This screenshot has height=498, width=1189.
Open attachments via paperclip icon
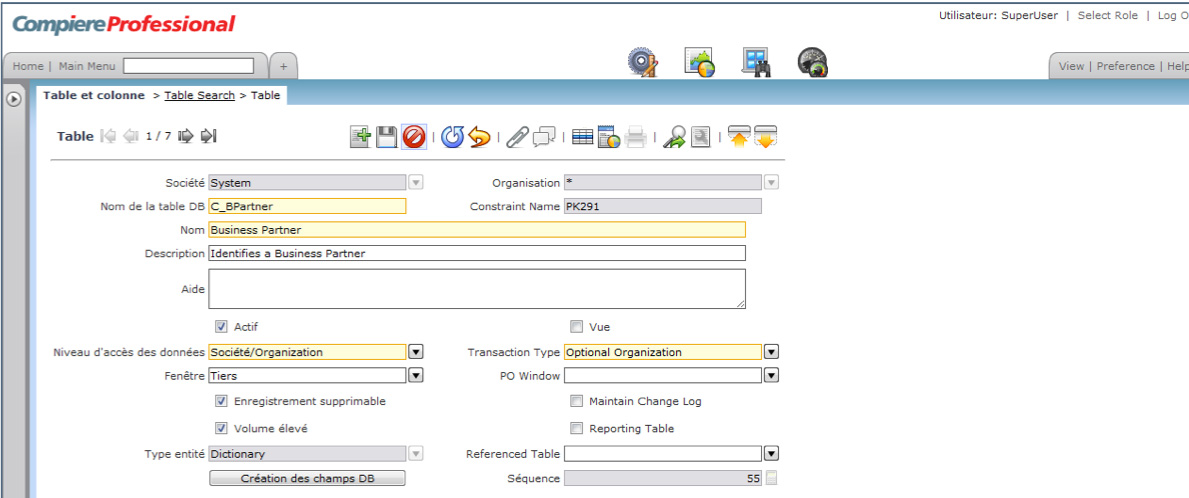pyautogui.click(x=516, y=137)
